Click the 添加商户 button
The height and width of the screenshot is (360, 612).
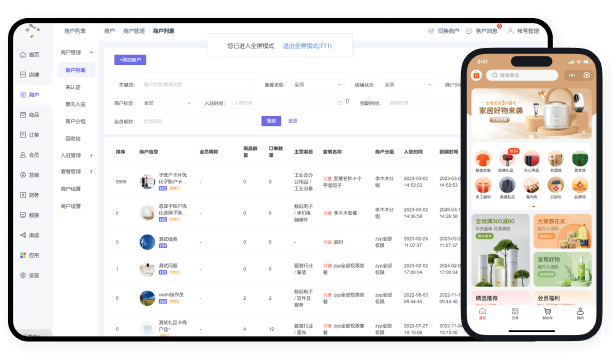130,60
